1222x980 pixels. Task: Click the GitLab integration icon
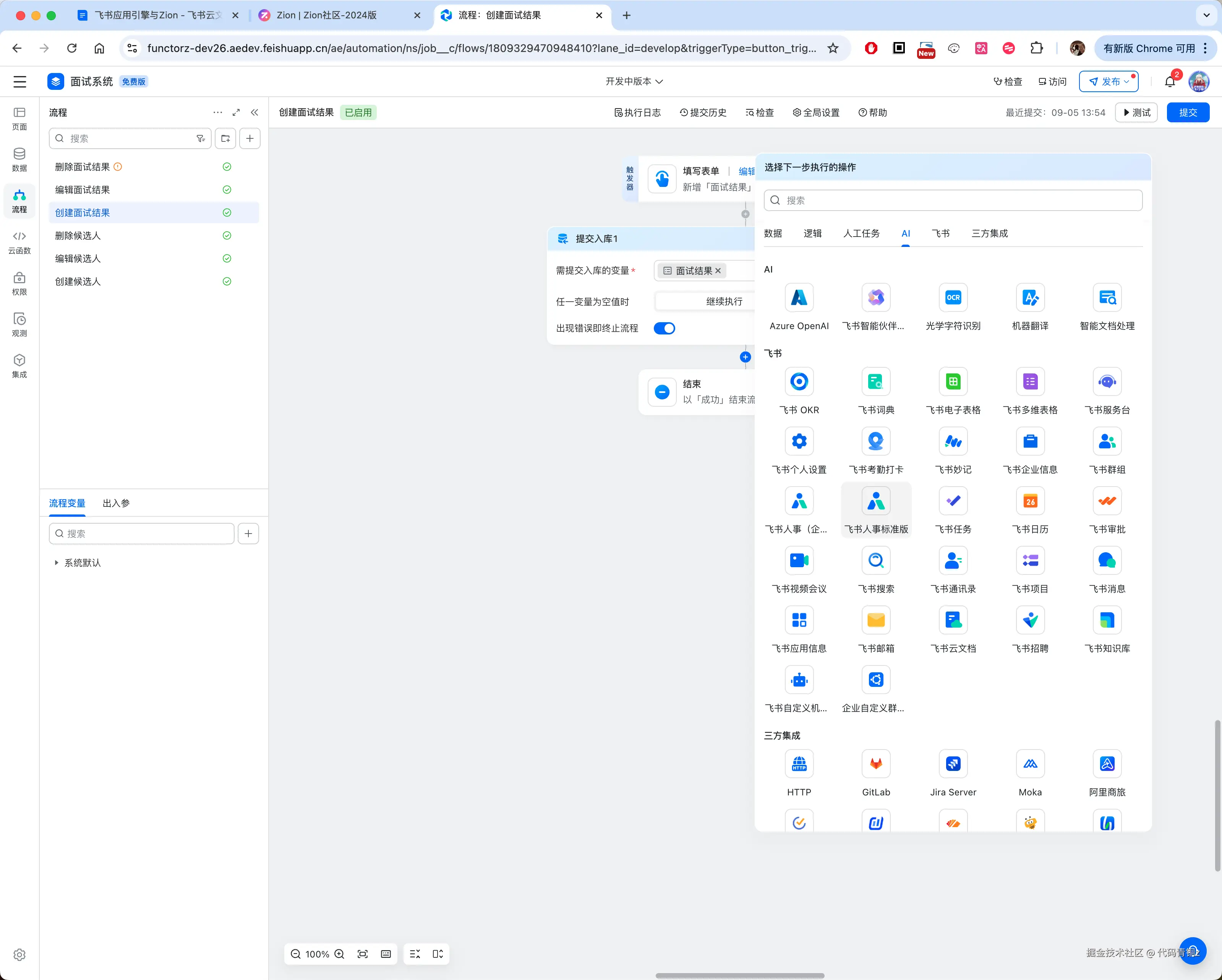[876, 764]
